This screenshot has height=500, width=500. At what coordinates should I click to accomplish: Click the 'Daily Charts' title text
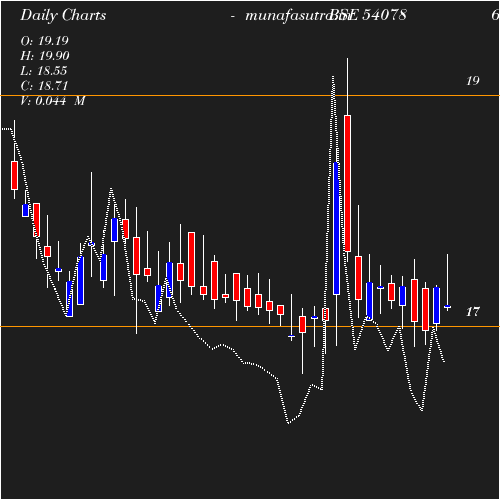coord(63,16)
